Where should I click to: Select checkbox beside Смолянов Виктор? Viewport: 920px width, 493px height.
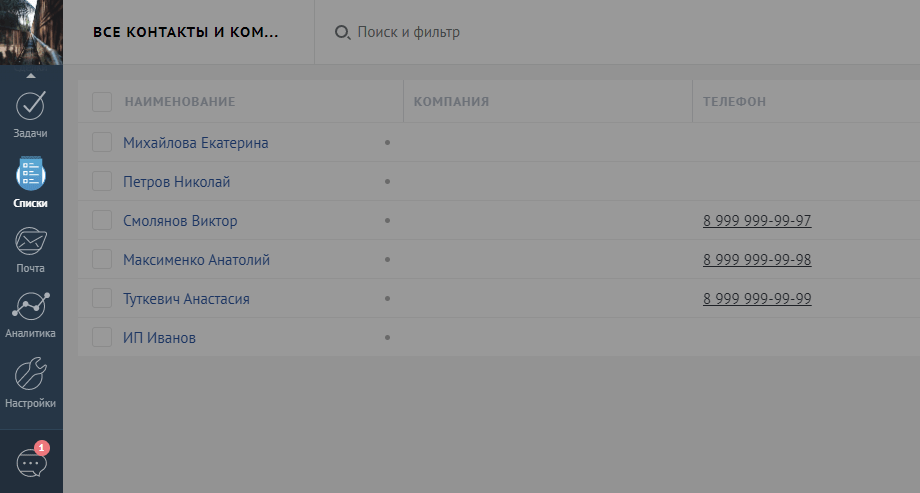click(102, 220)
